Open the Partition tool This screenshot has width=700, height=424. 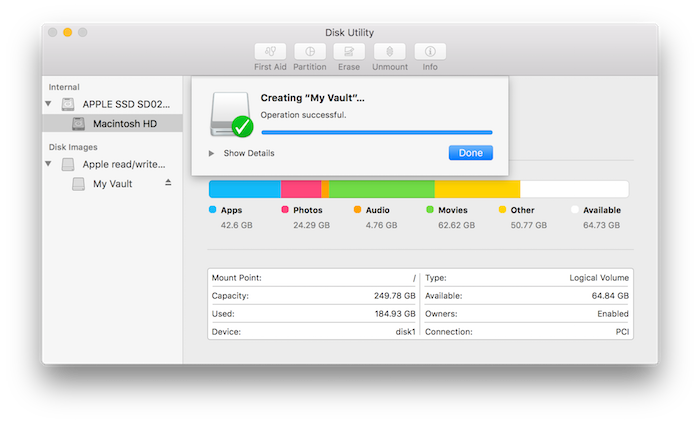tap(310, 52)
